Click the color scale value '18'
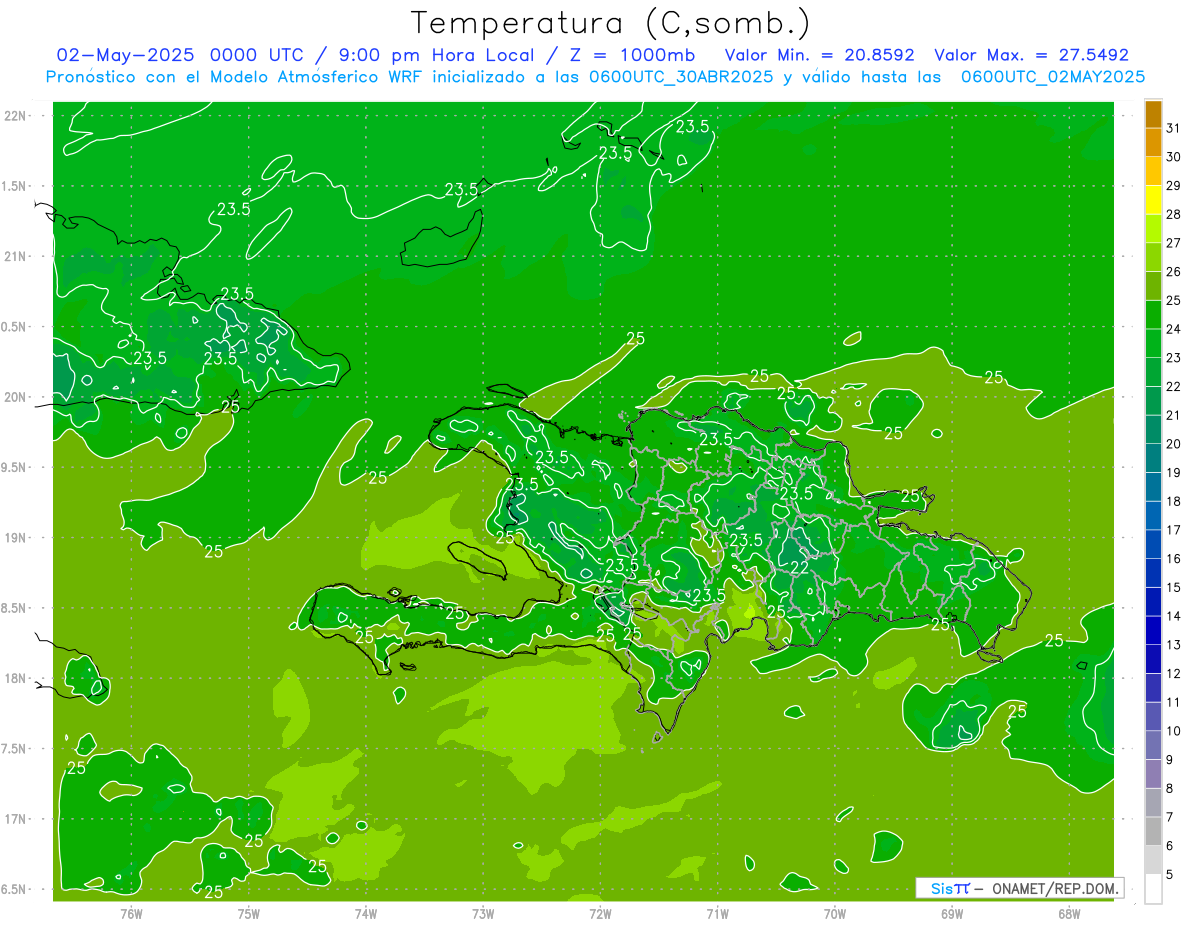Screen dimensions: 1200x927 1173,501
